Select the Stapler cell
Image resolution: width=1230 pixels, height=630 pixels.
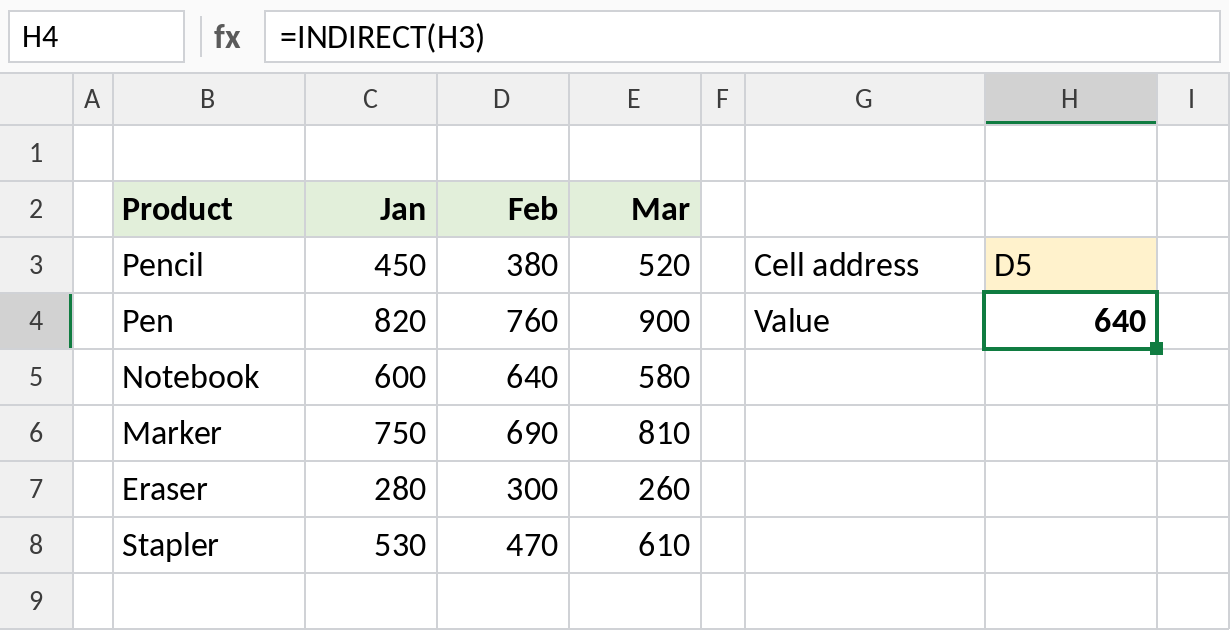pos(209,545)
